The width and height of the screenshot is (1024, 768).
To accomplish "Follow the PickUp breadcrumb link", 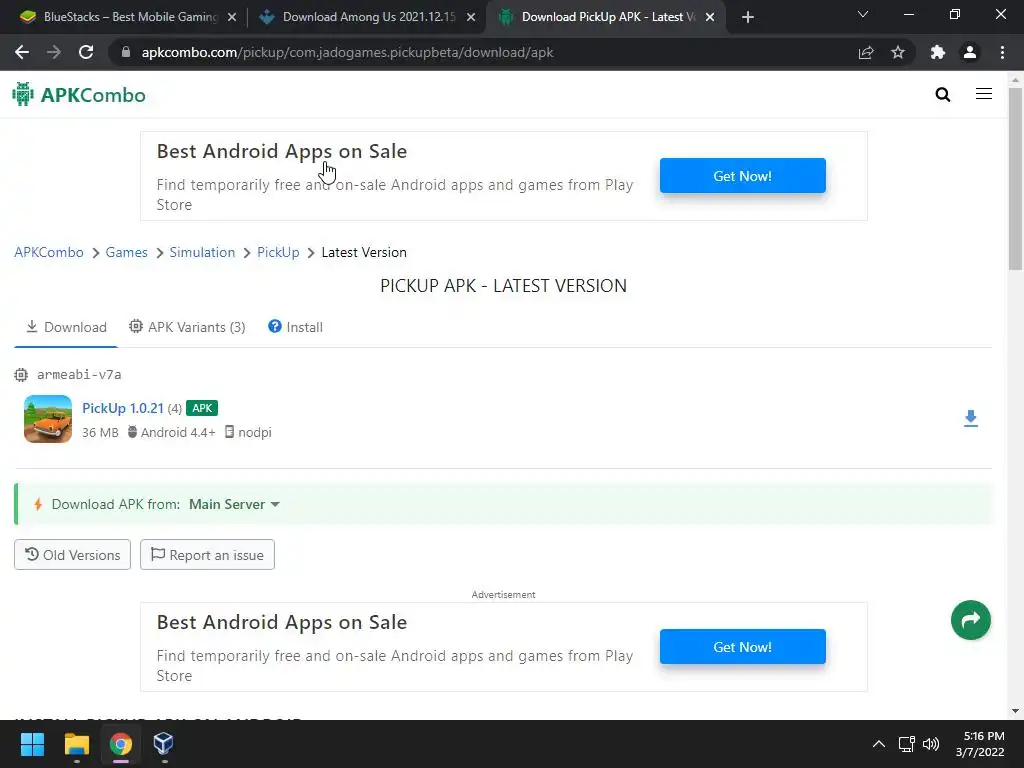I will 278,252.
